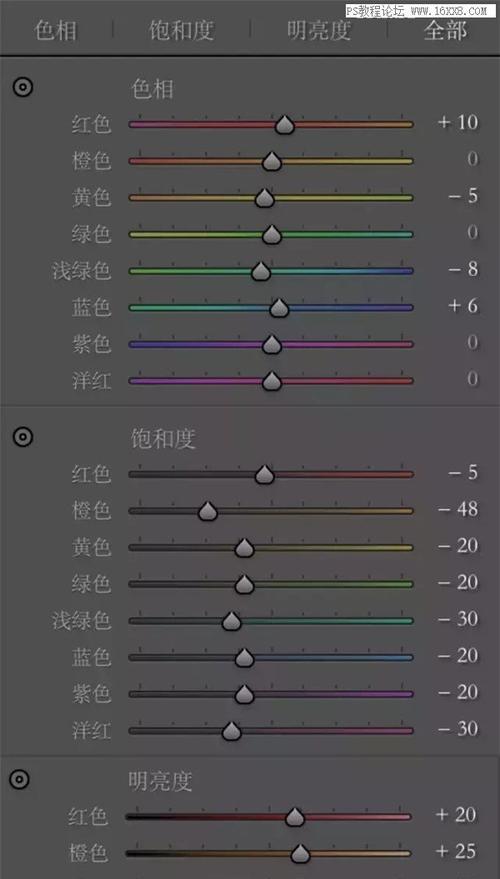Click the hue 红色 slider handle
The width and height of the screenshot is (500, 879).
[x=285, y=125]
